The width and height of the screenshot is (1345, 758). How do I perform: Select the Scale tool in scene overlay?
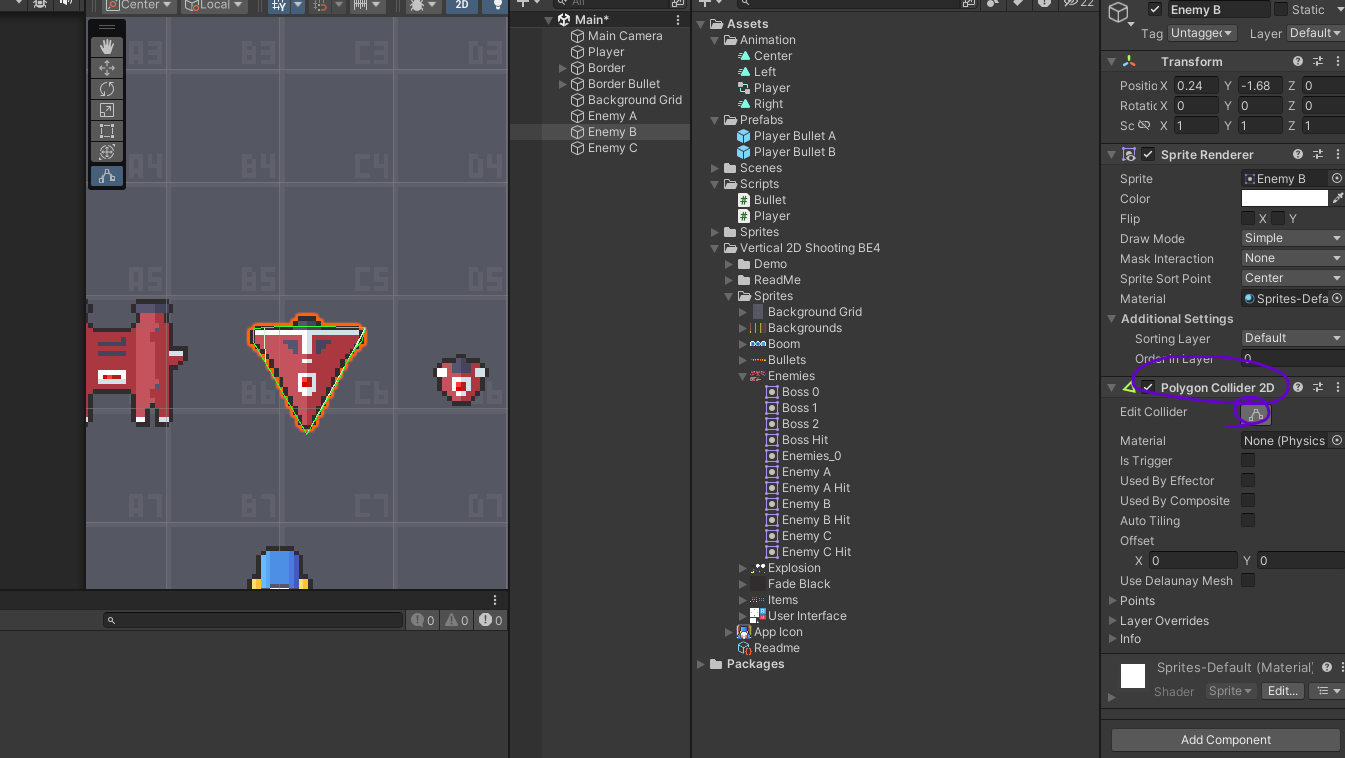coord(107,110)
